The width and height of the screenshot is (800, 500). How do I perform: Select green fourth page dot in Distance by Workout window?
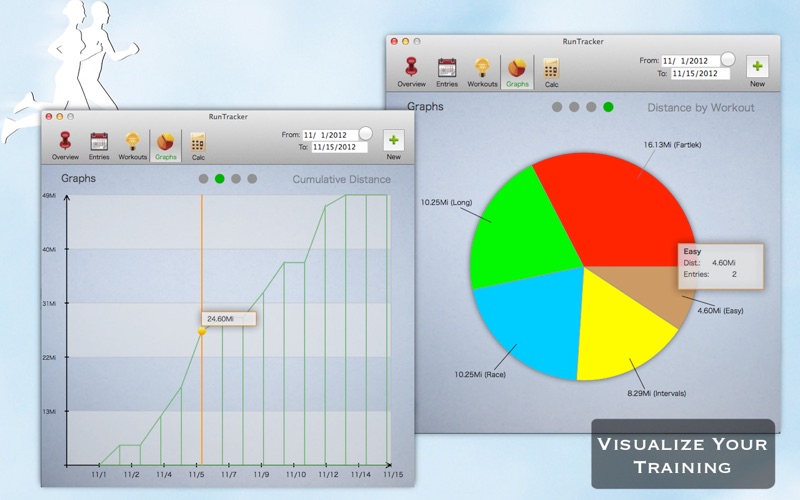(608, 107)
